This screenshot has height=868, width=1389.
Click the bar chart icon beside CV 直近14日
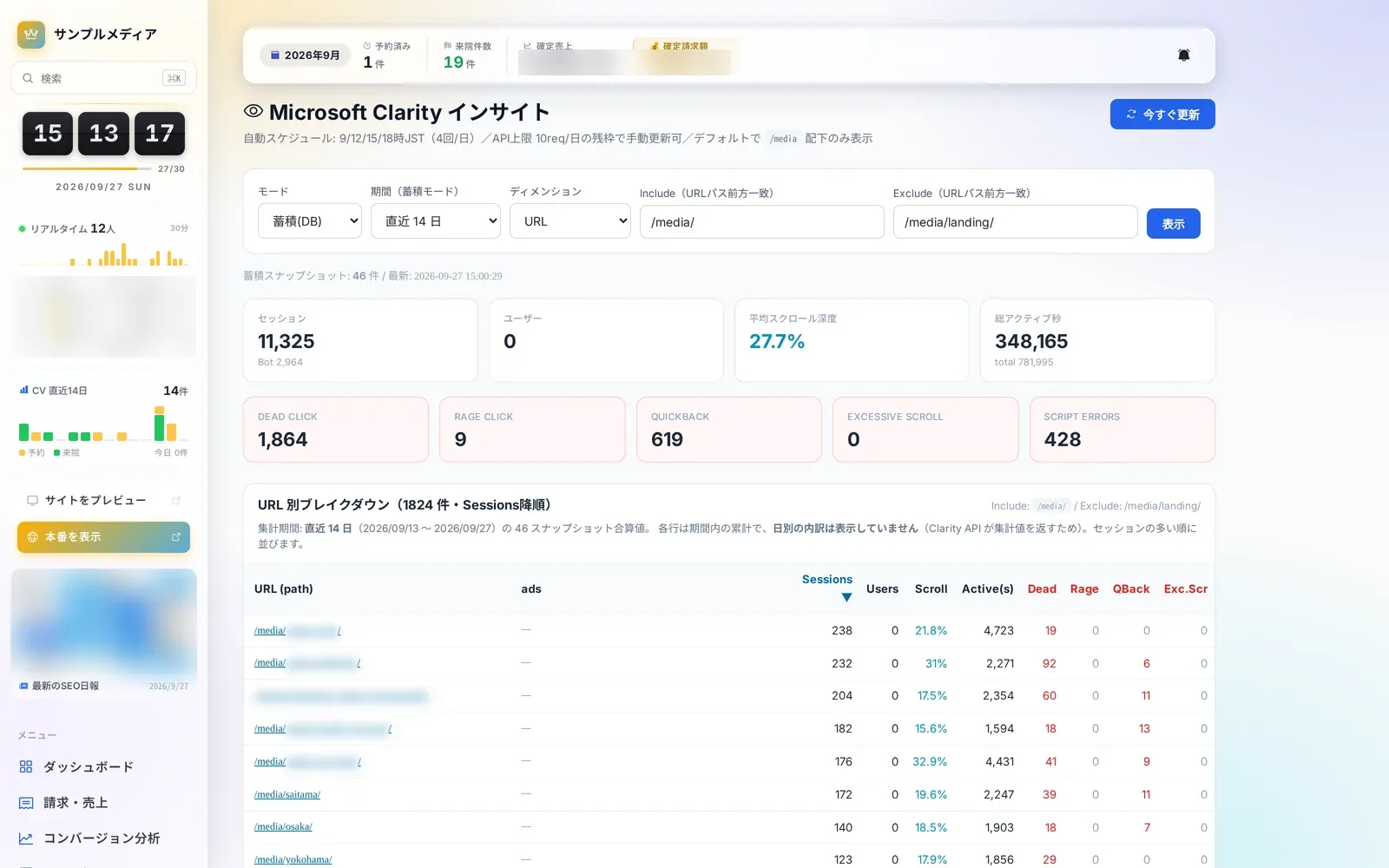23,390
